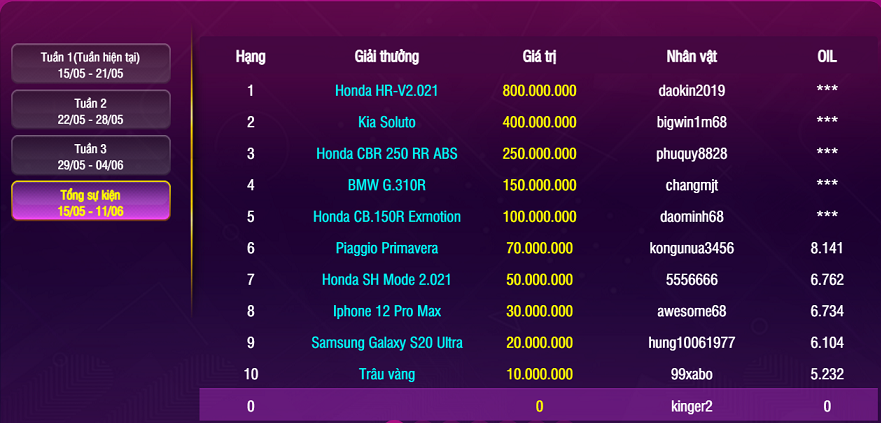
Task: Click Honda CBR 250 RR ABS prize
Action: click(x=386, y=154)
